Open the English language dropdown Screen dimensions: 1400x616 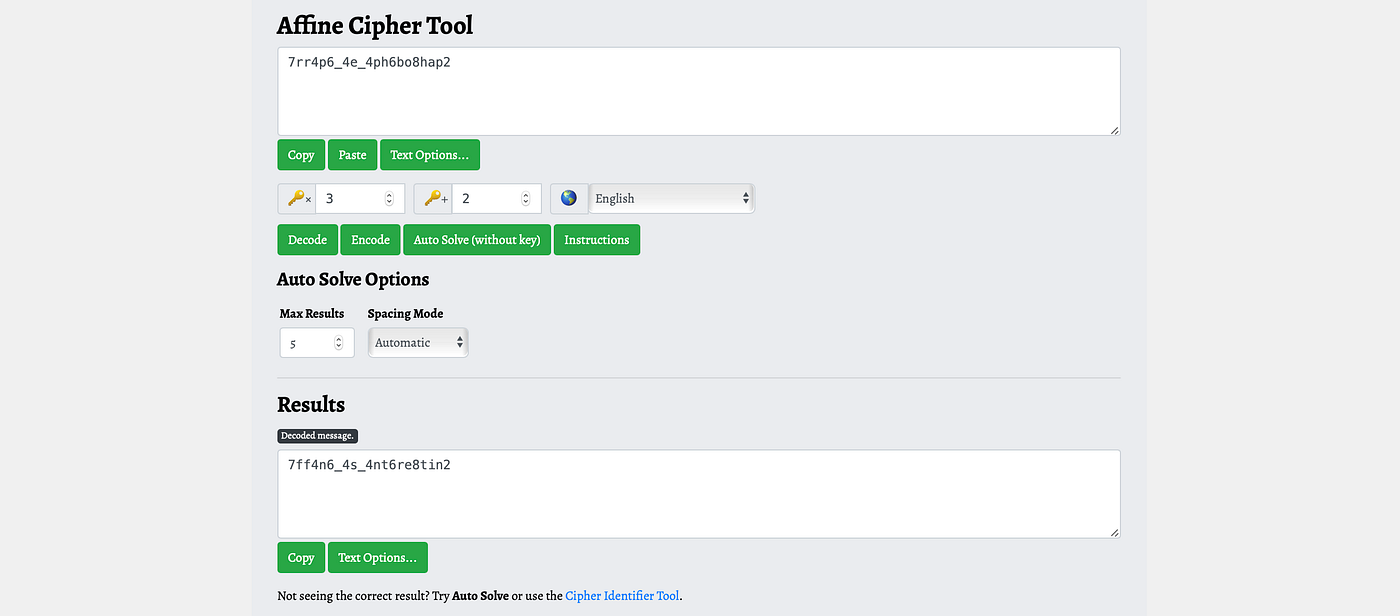tap(670, 198)
